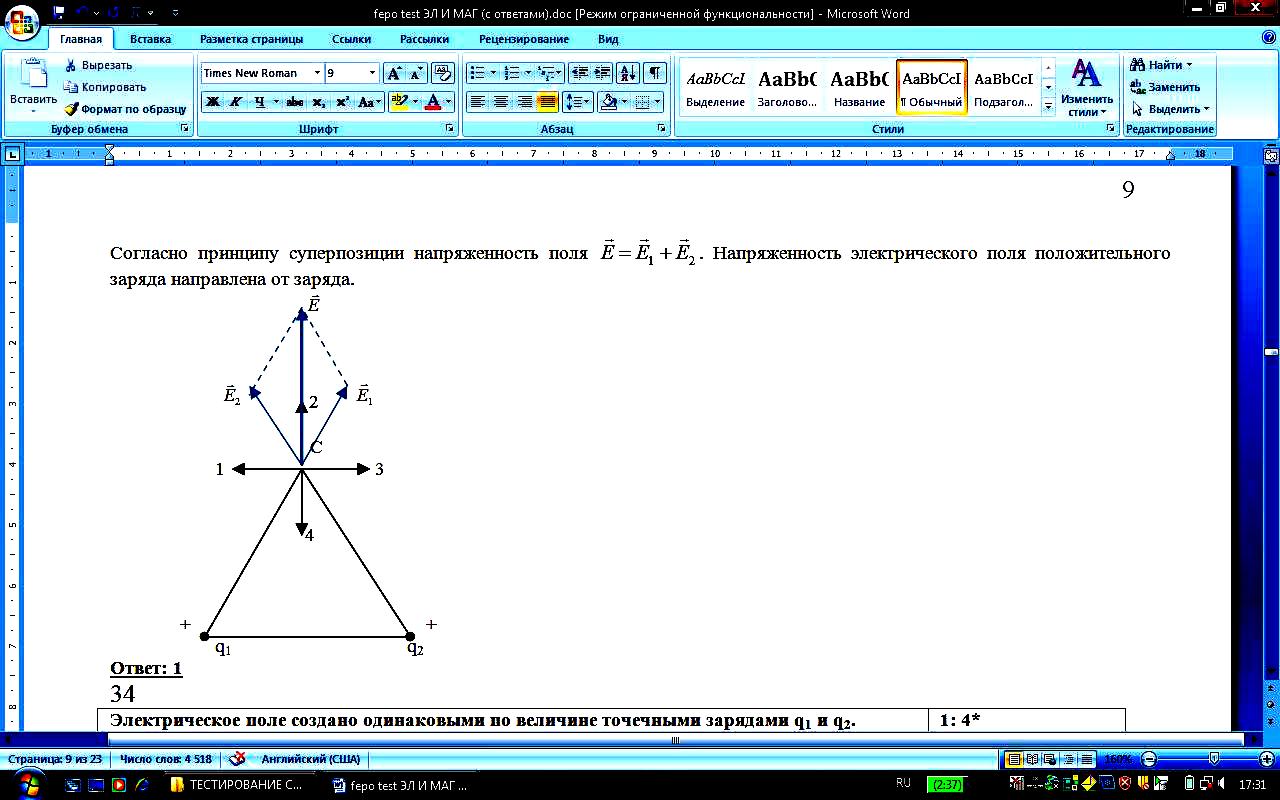This screenshot has height=800, width=1280.
Task: Center the text alignment
Action: tap(501, 102)
